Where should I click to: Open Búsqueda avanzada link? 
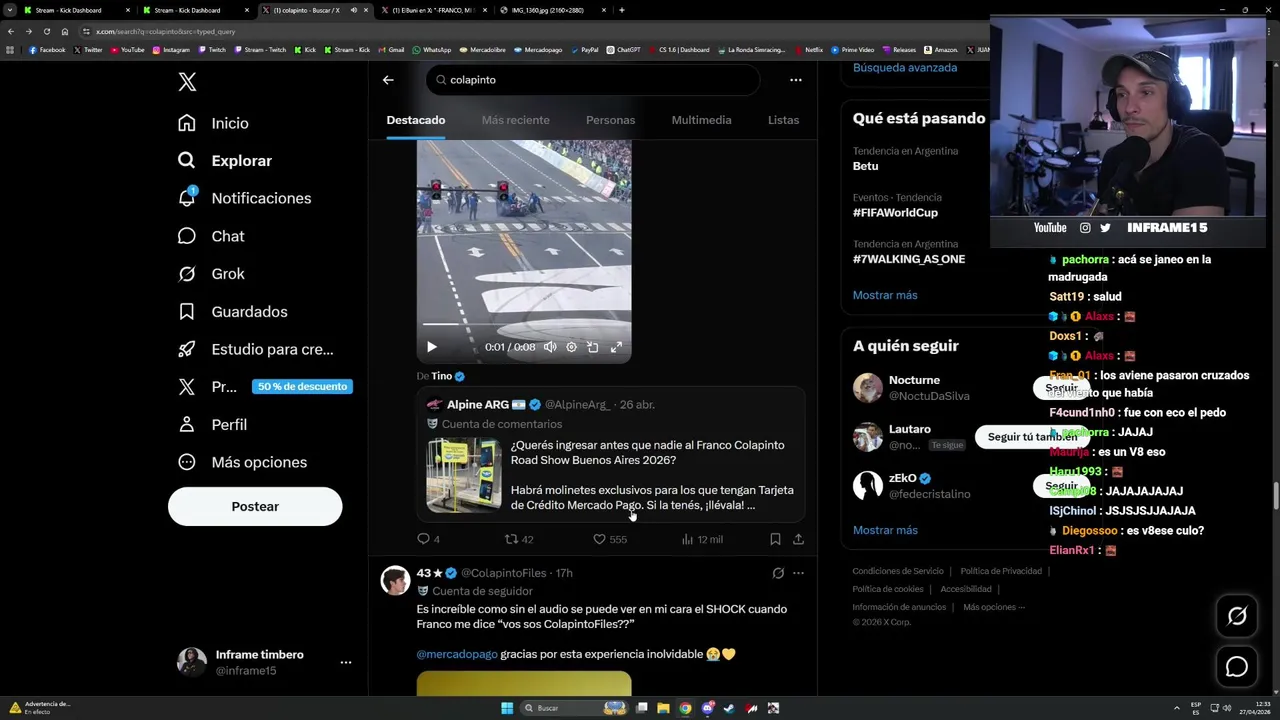[x=905, y=68]
